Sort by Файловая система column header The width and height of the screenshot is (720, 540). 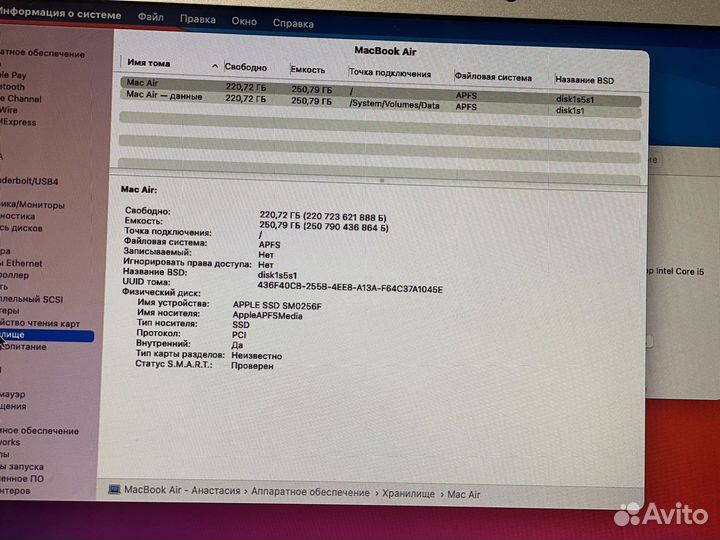point(493,77)
